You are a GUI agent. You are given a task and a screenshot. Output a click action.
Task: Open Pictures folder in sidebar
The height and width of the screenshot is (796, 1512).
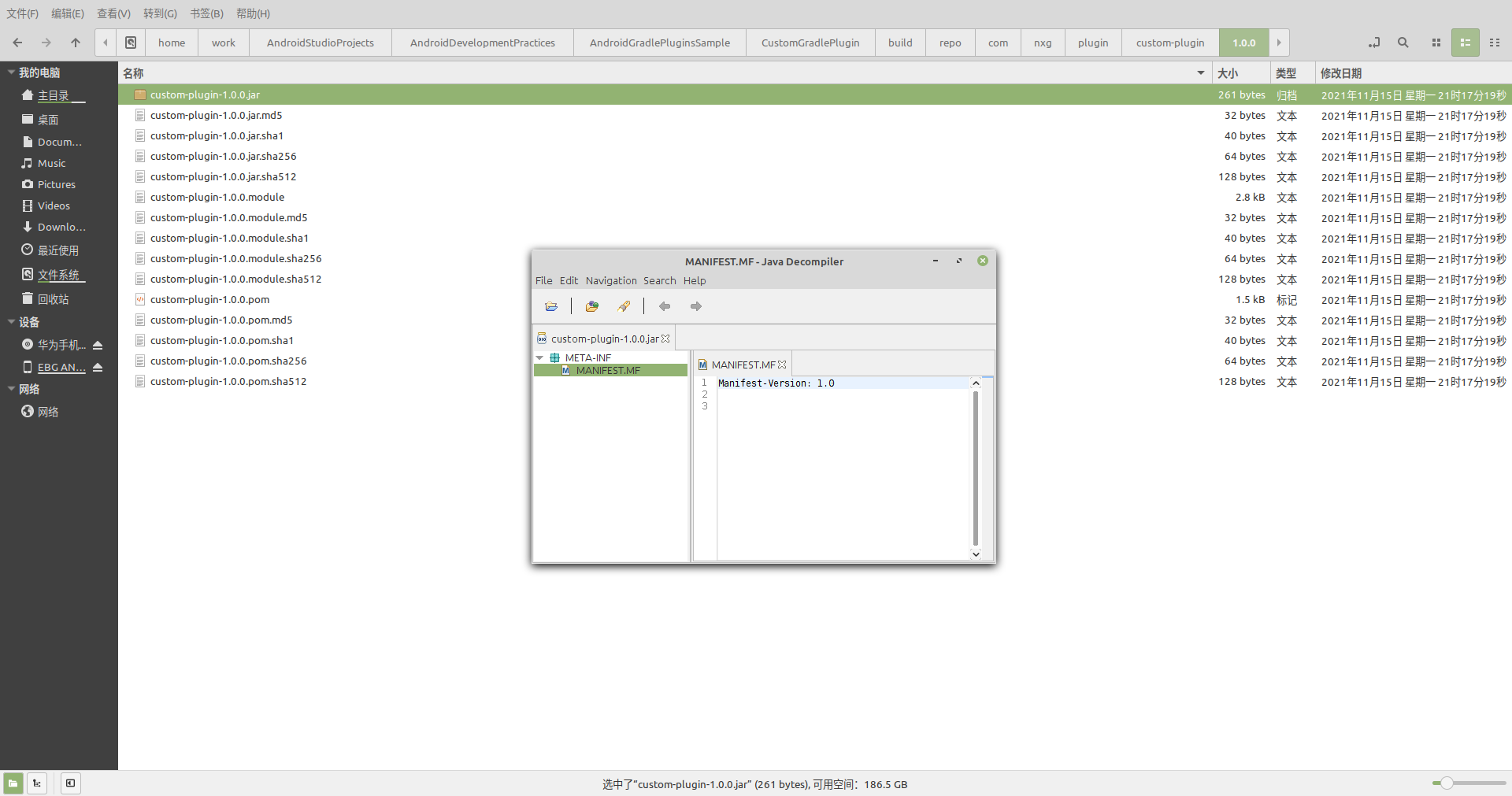(57, 184)
